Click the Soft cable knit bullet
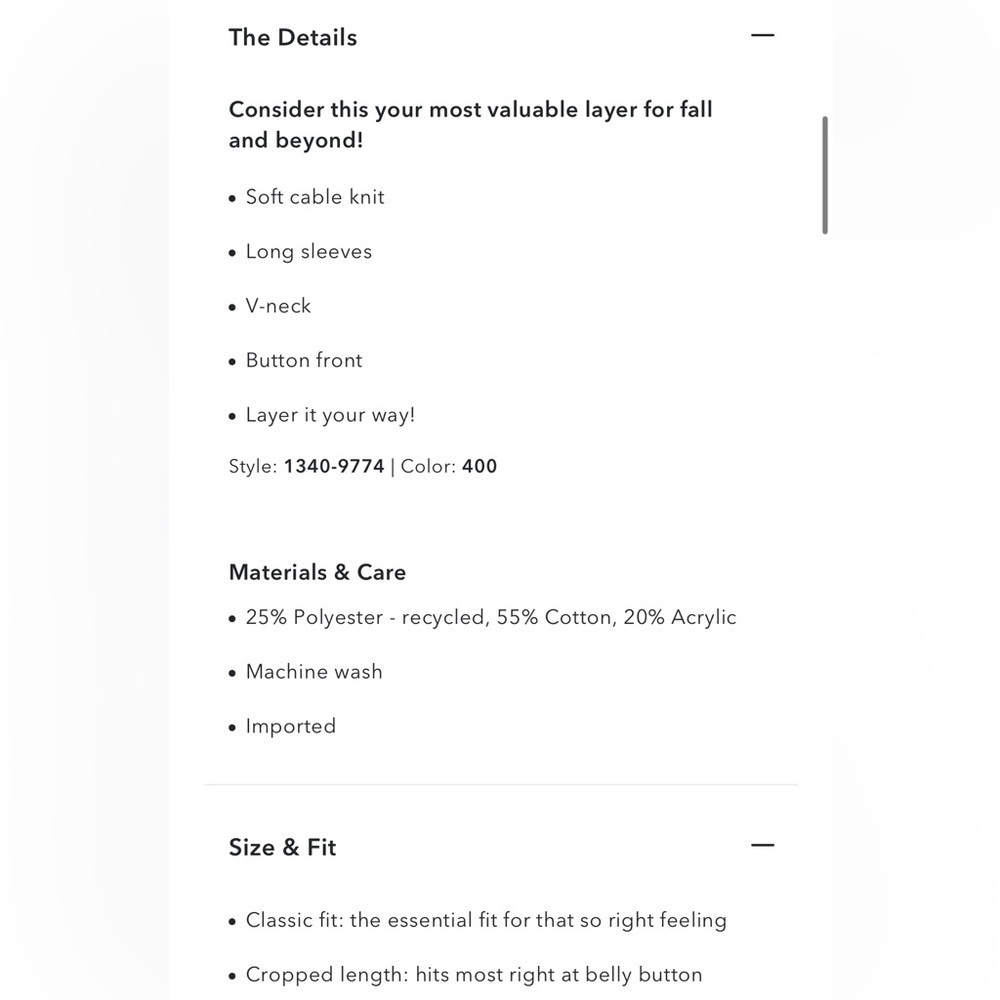1000x1000 pixels. pyautogui.click(x=307, y=197)
